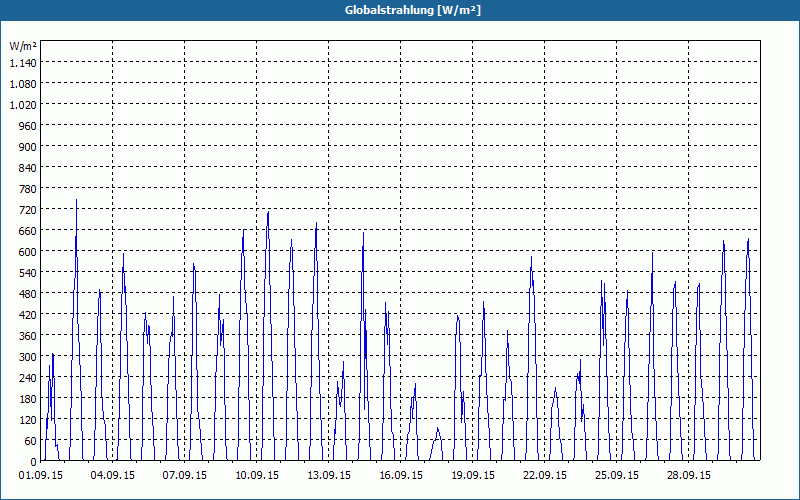Click the 120 y-axis label

tap(28, 420)
